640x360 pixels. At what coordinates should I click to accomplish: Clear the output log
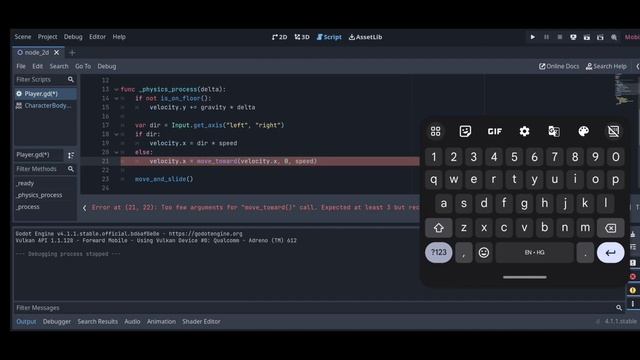click(633, 234)
